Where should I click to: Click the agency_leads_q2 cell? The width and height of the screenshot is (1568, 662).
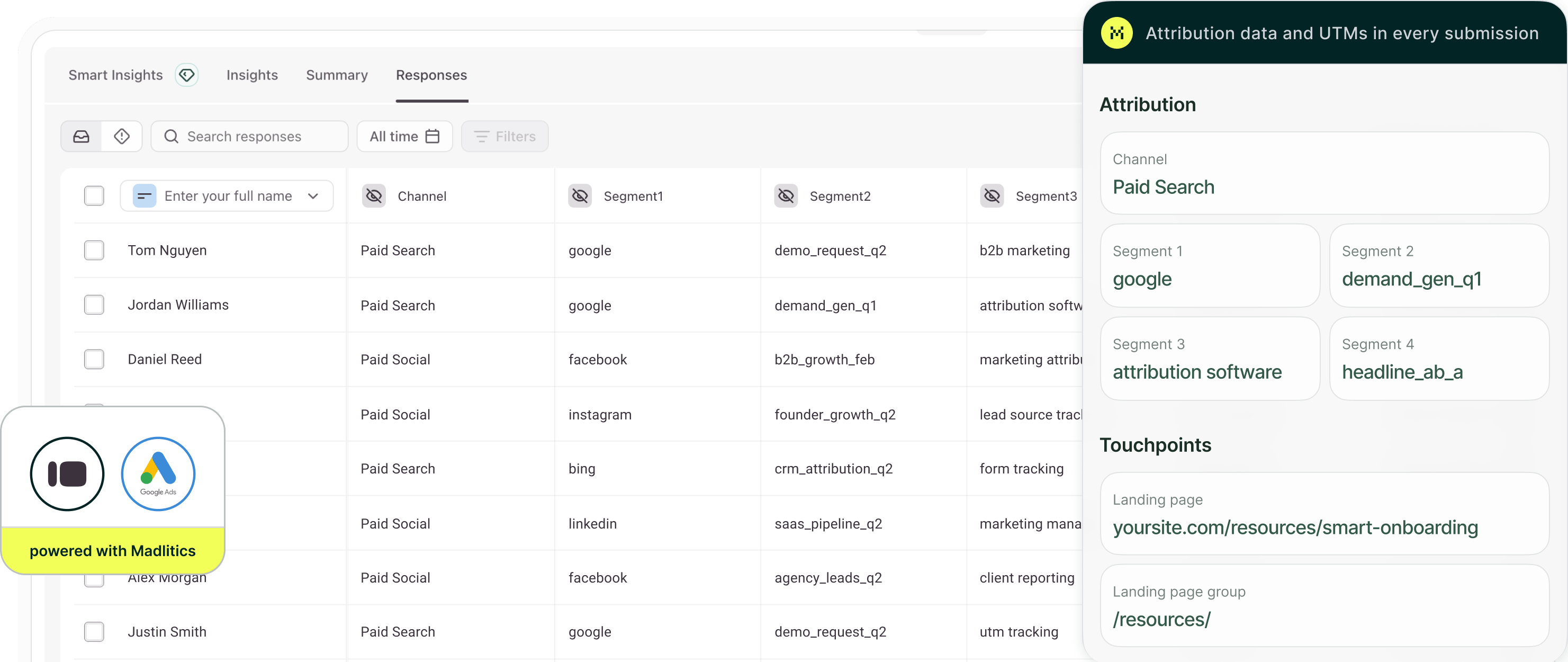[x=828, y=578]
